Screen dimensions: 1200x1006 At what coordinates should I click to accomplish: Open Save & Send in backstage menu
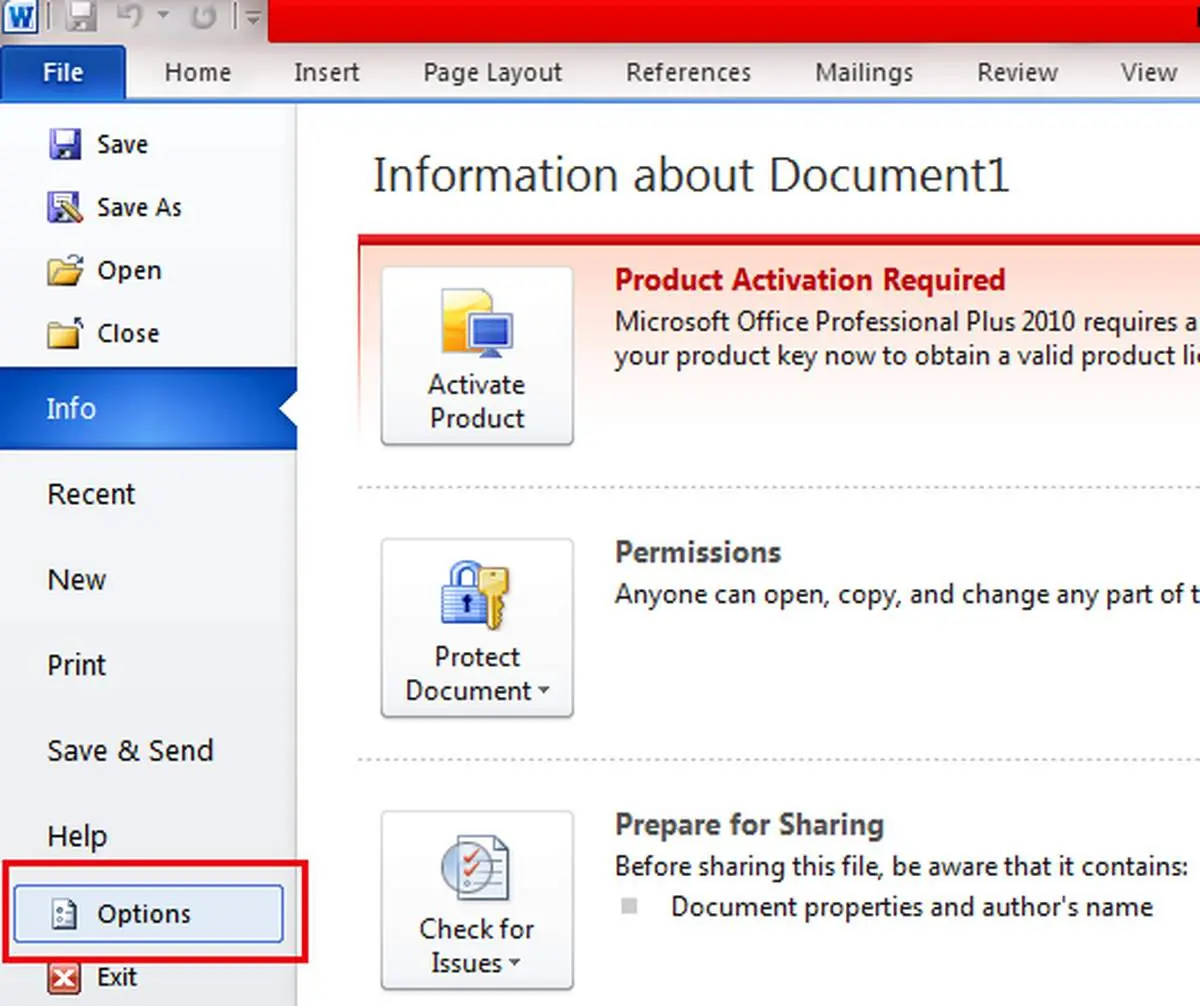tap(130, 751)
